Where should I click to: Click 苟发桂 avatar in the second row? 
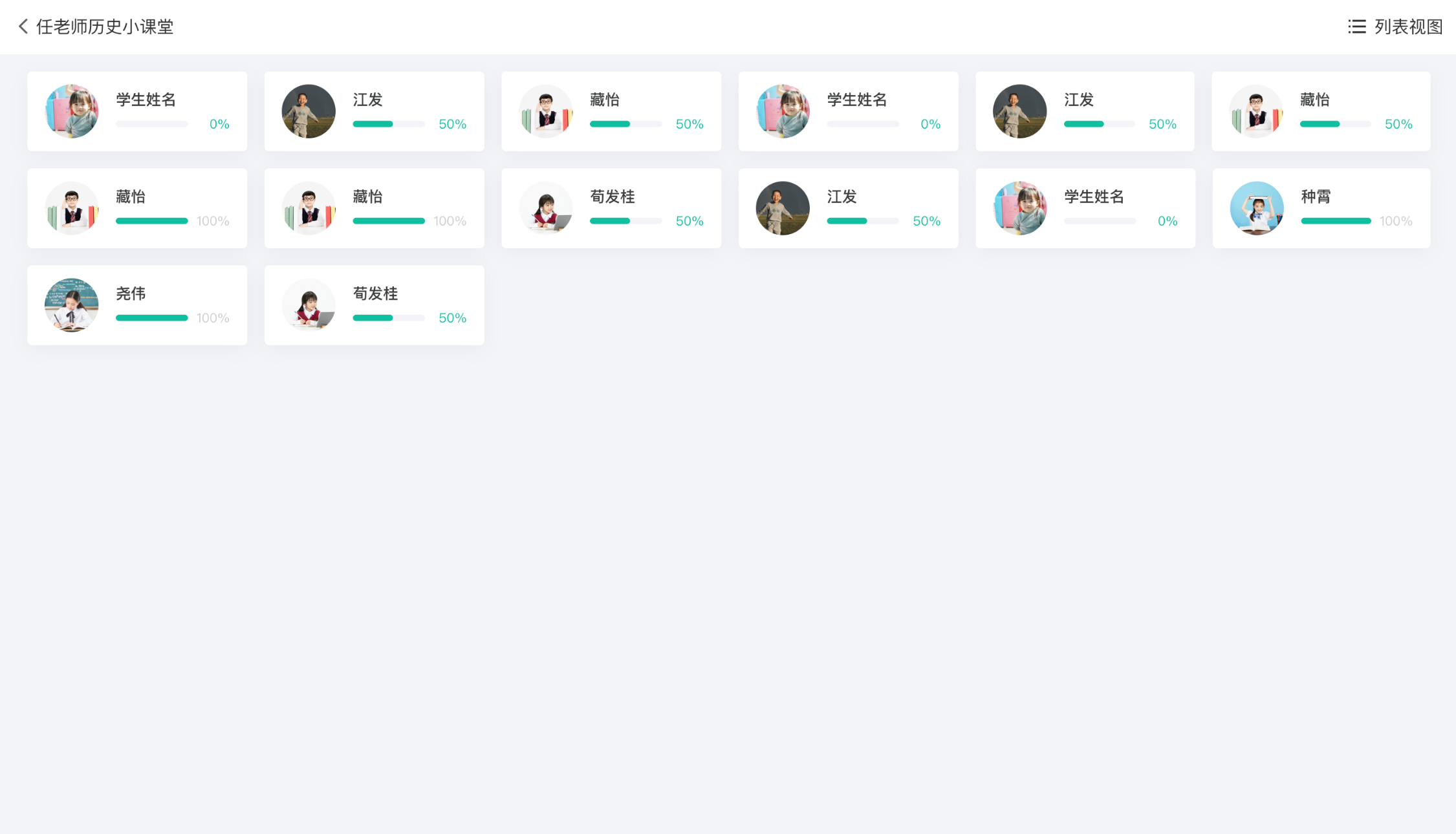pyautogui.click(x=545, y=208)
